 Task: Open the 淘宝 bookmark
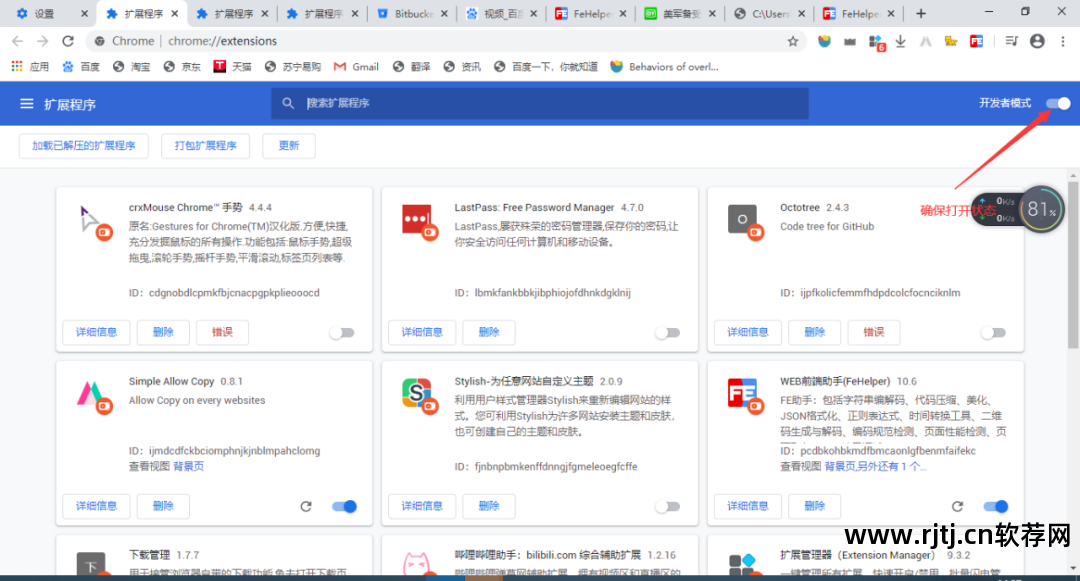click(132, 67)
